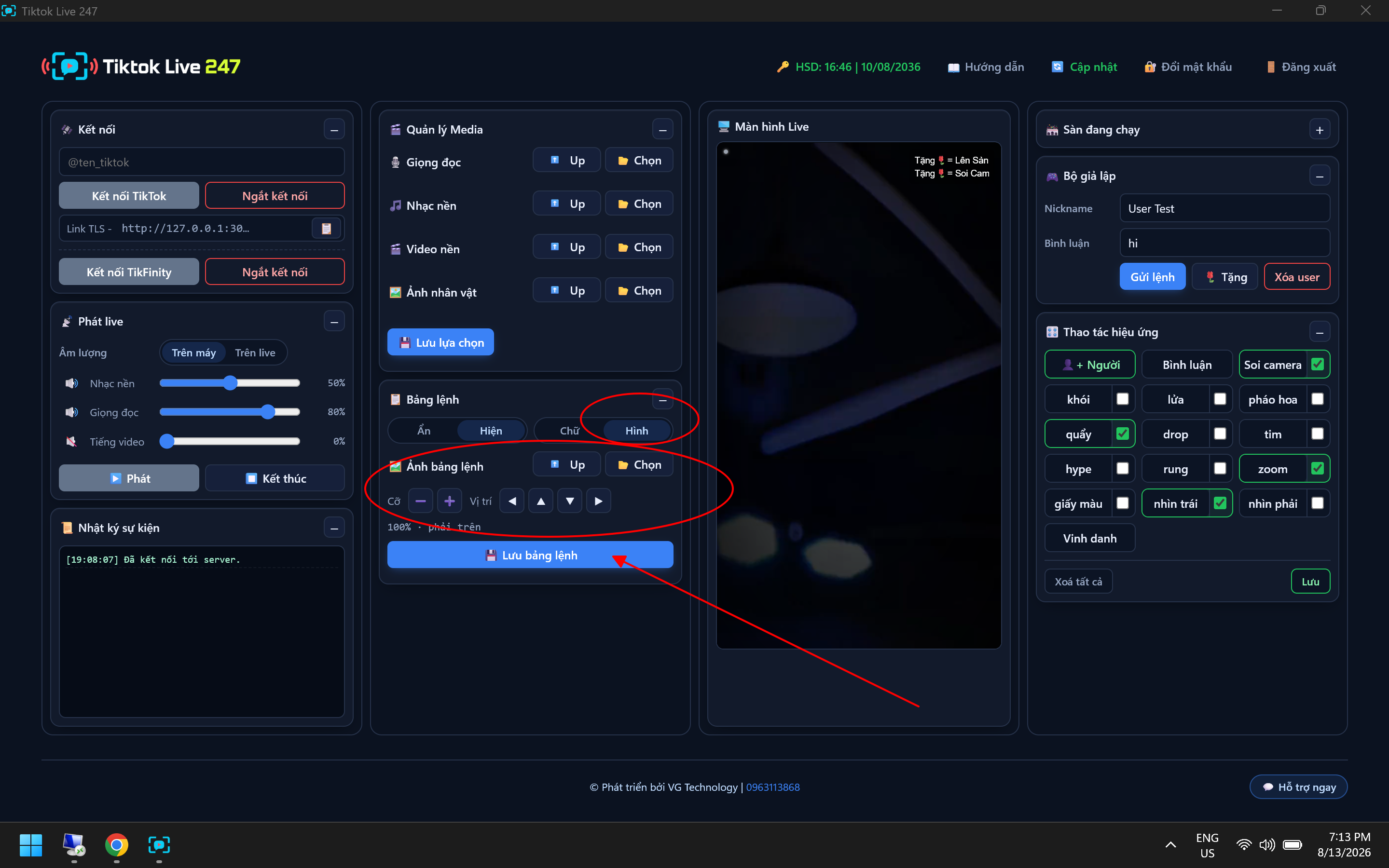
Task: Upload a Video nền file
Action: point(567,247)
